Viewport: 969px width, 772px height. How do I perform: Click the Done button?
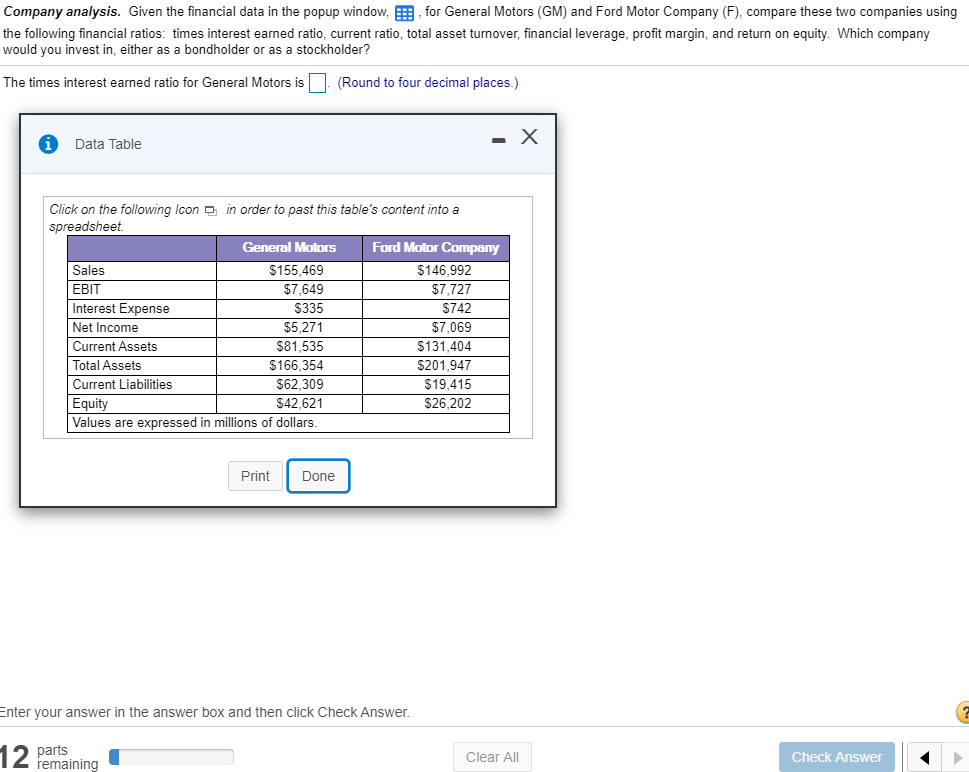[318, 476]
